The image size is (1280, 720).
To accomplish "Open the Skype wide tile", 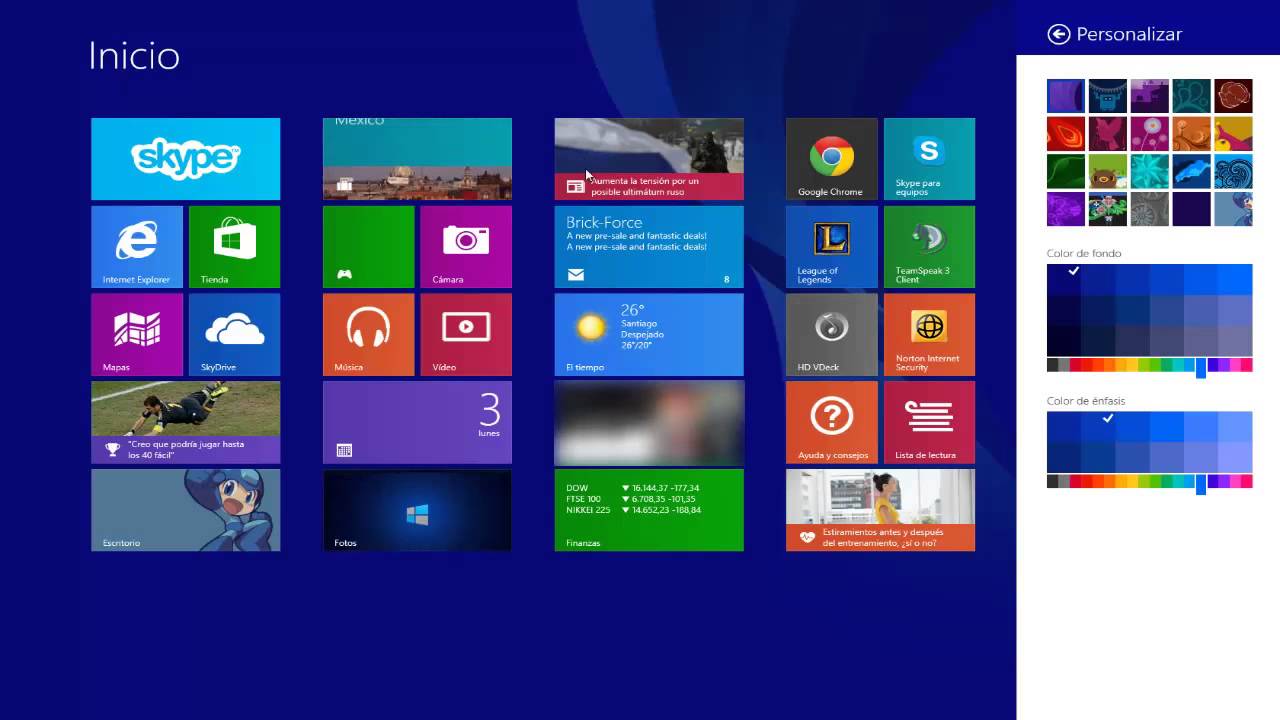I will coord(185,159).
